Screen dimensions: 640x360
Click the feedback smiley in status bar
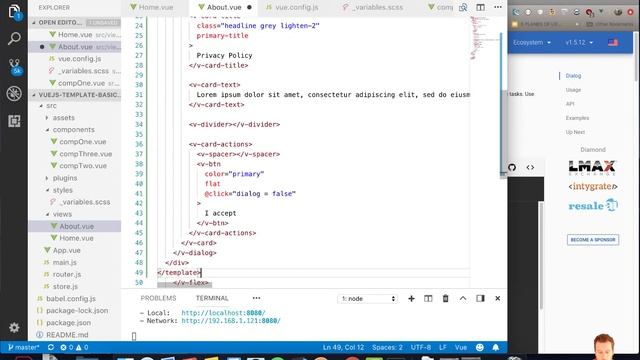(480, 347)
